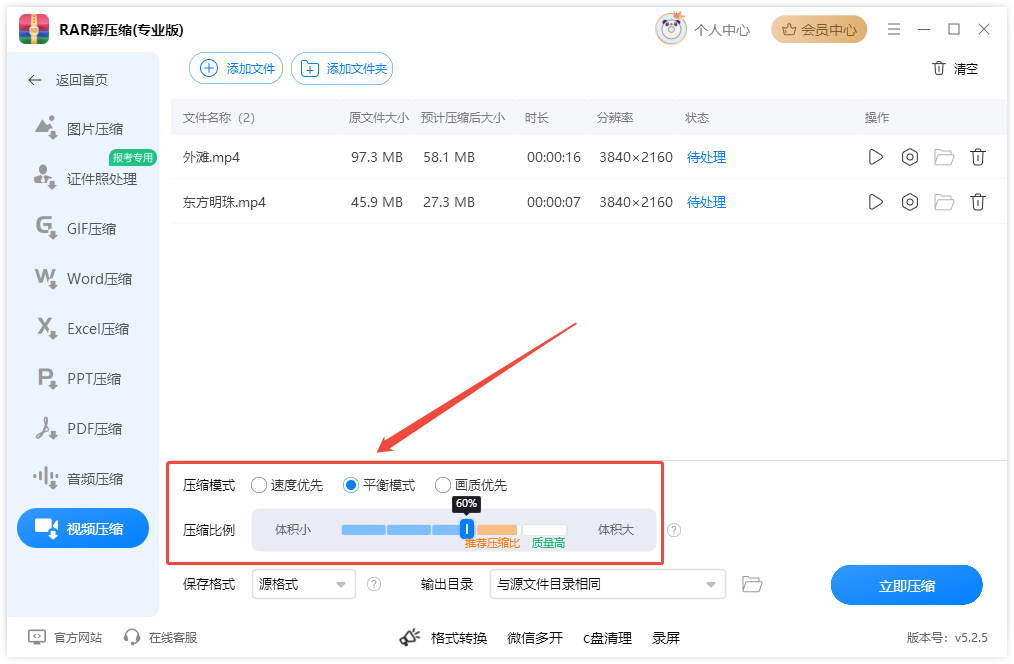Screen dimensions: 1014x664
Task: Click 待处理 status of 东方明珠.mp4
Action: coord(706,202)
